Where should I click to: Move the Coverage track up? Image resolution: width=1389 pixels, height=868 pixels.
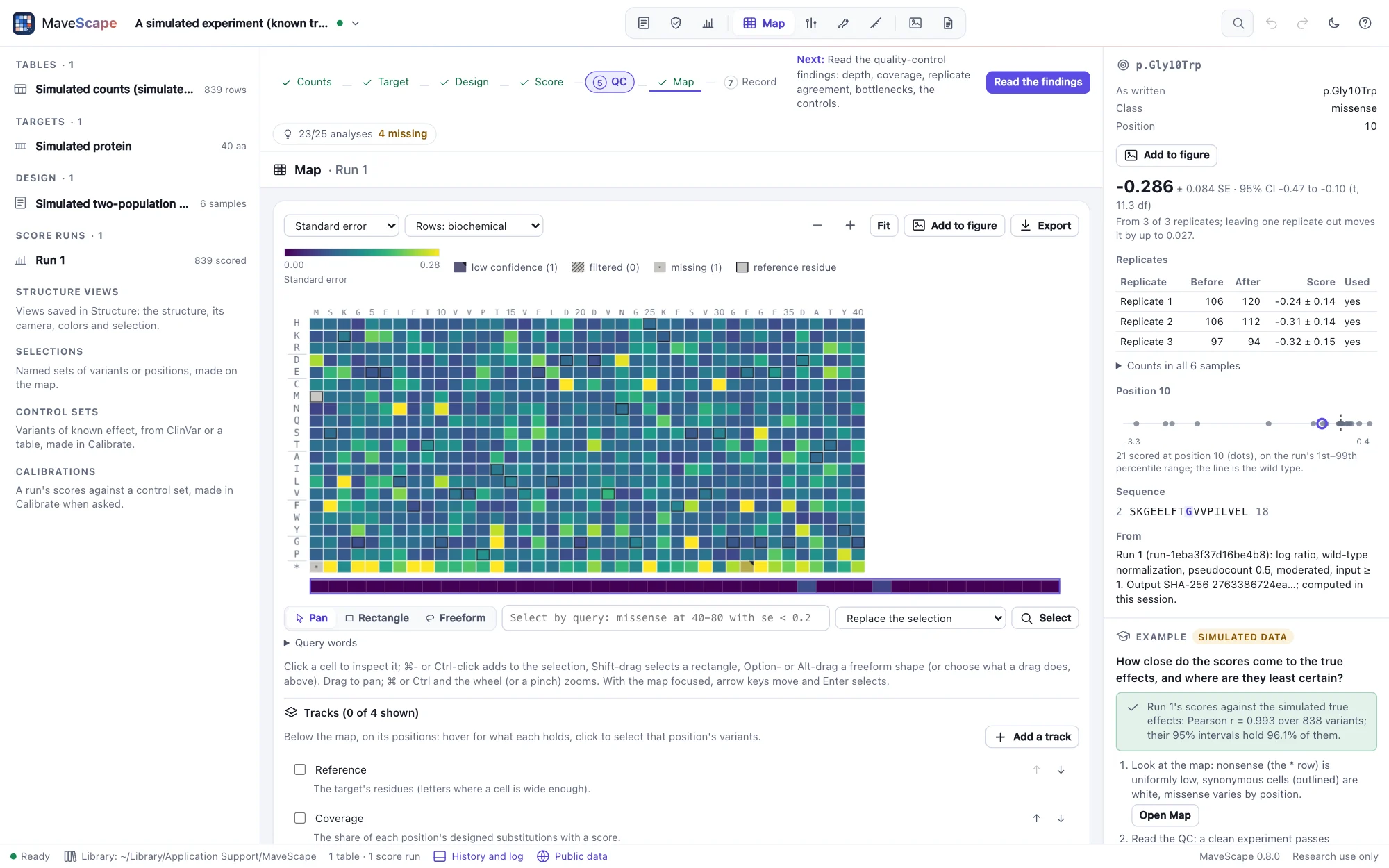1036,818
